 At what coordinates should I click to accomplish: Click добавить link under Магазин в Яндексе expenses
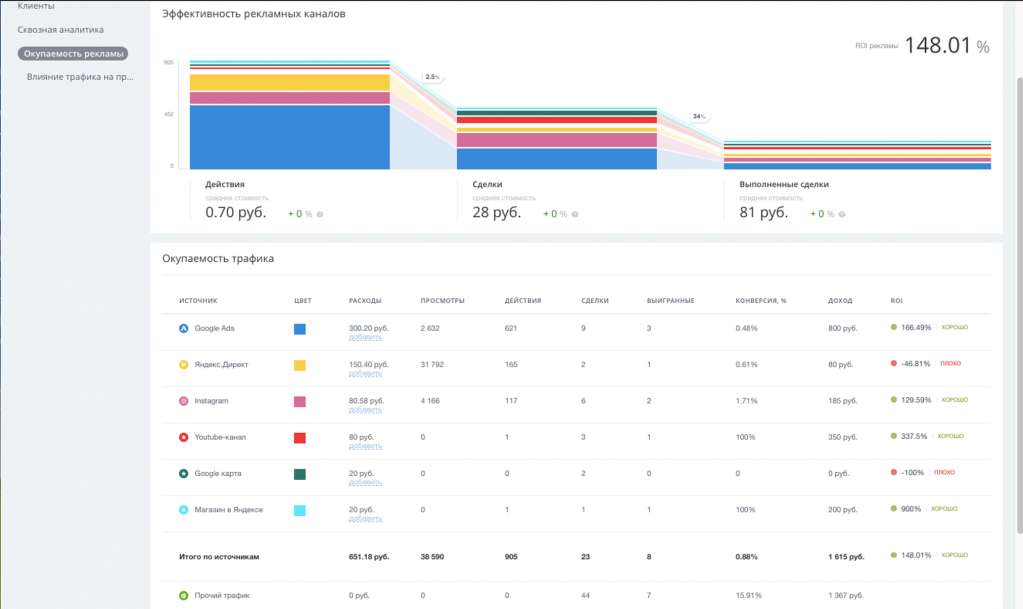(x=365, y=519)
